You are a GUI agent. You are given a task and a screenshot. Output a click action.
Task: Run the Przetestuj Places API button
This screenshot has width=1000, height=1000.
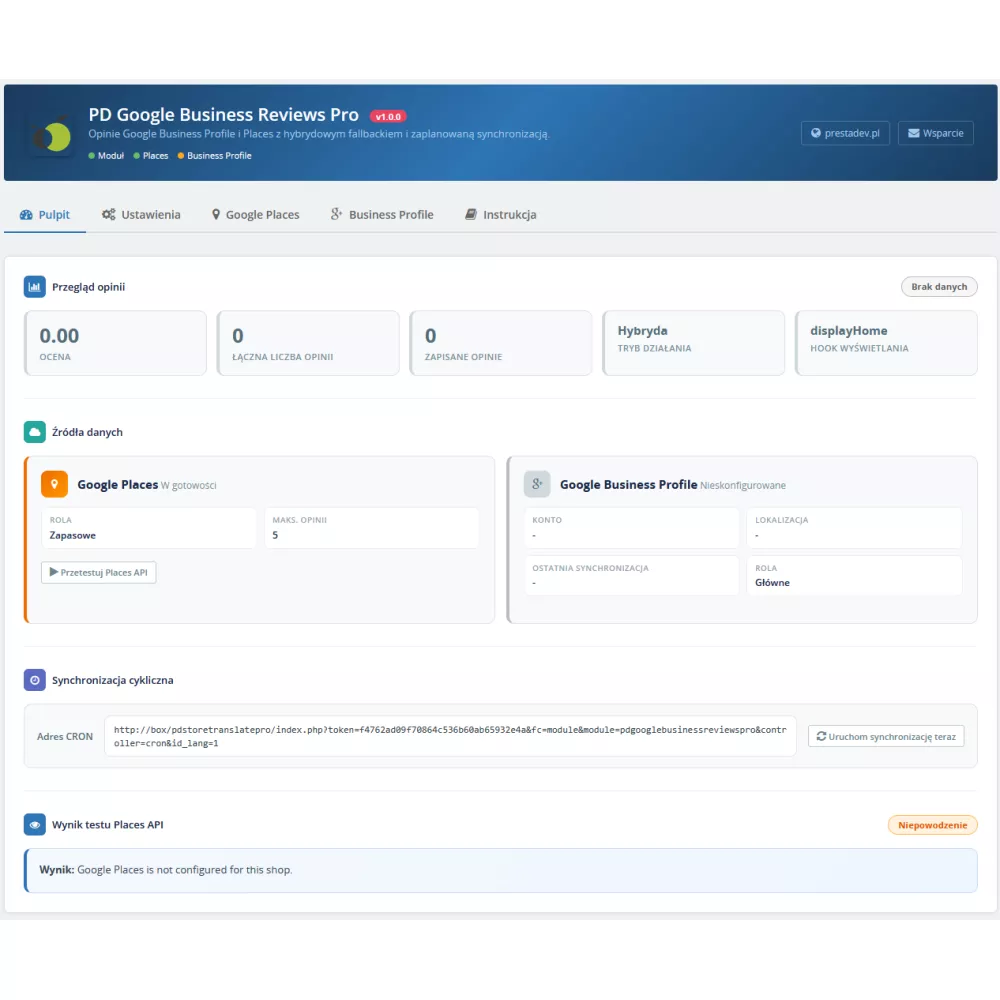(x=98, y=573)
